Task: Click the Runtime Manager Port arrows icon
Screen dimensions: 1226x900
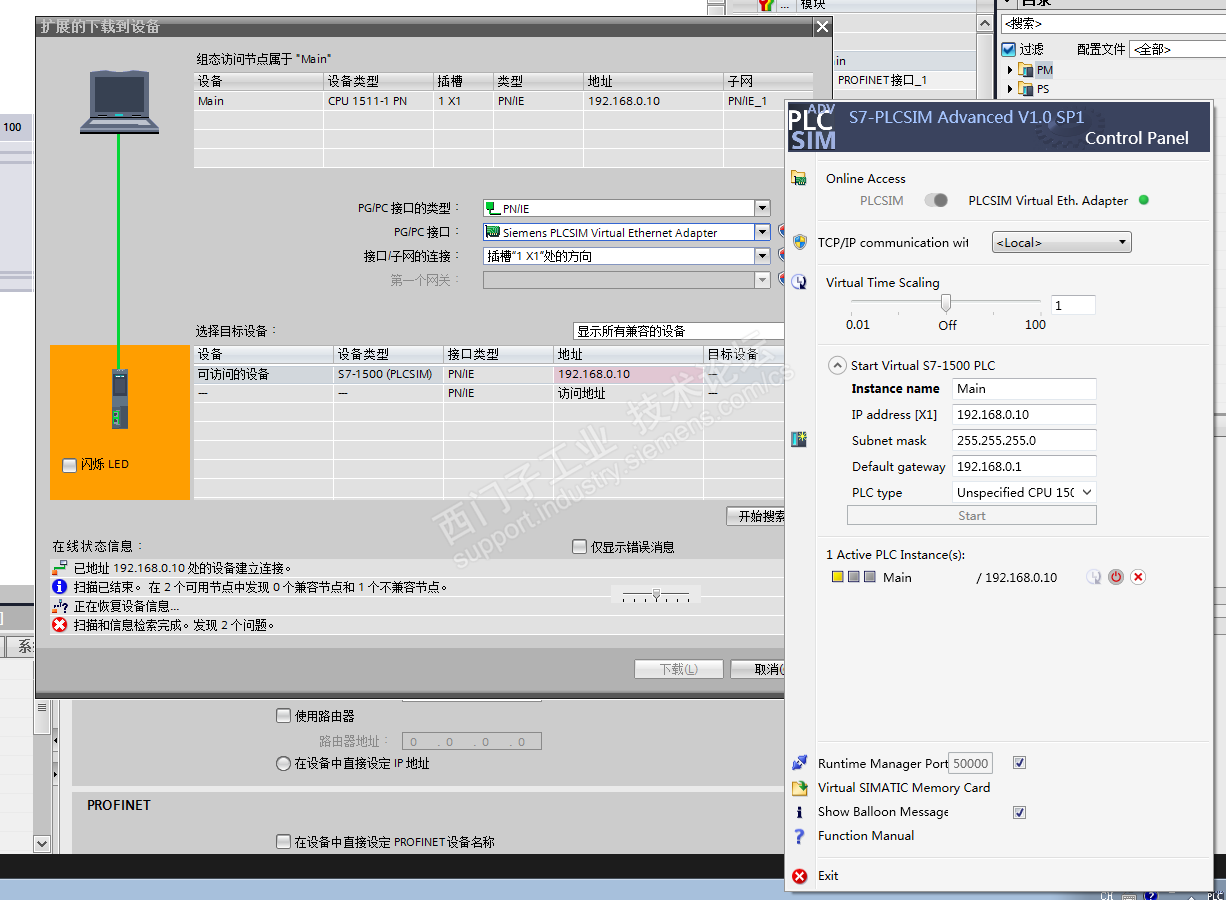Action: click(x=799, y=763)
